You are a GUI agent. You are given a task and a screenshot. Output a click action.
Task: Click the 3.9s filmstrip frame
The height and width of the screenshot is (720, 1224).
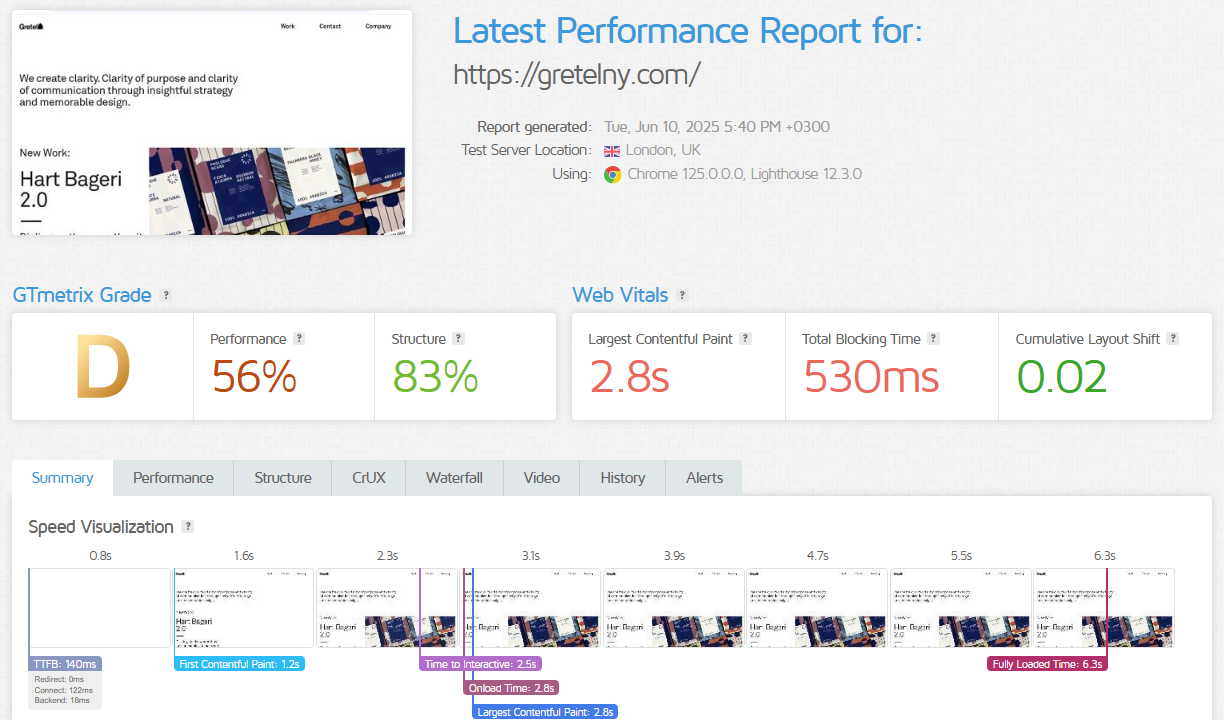click(x=673, y=608)
